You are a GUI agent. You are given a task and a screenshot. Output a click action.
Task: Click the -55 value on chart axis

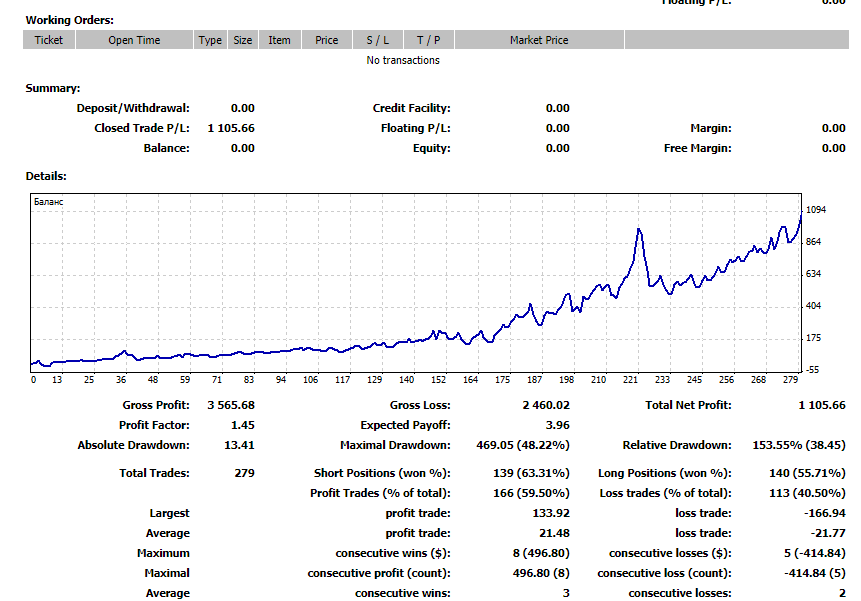click(x=812, y=370)
